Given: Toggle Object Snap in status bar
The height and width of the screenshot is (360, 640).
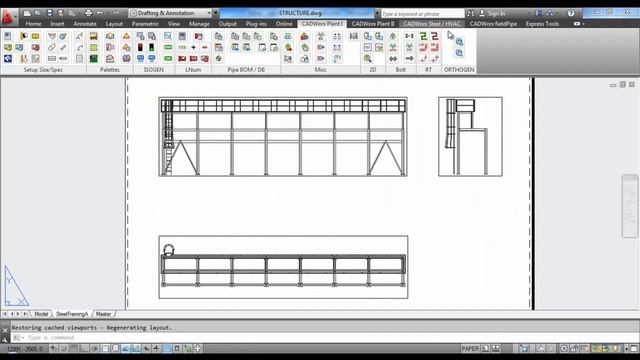Looking at the screenshot, I should tap(105, 349).
